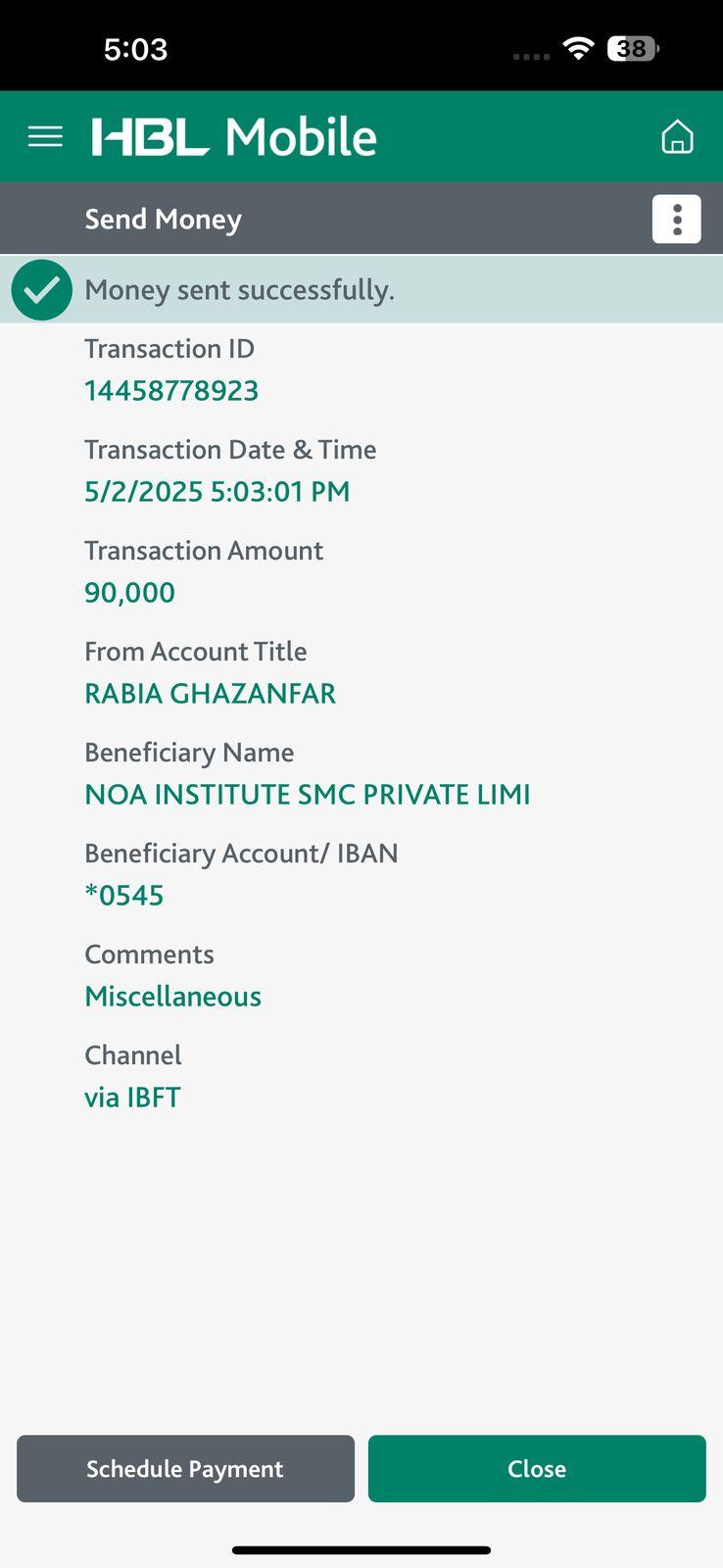Tap the Wi-Fi status icon

(579, 48)
